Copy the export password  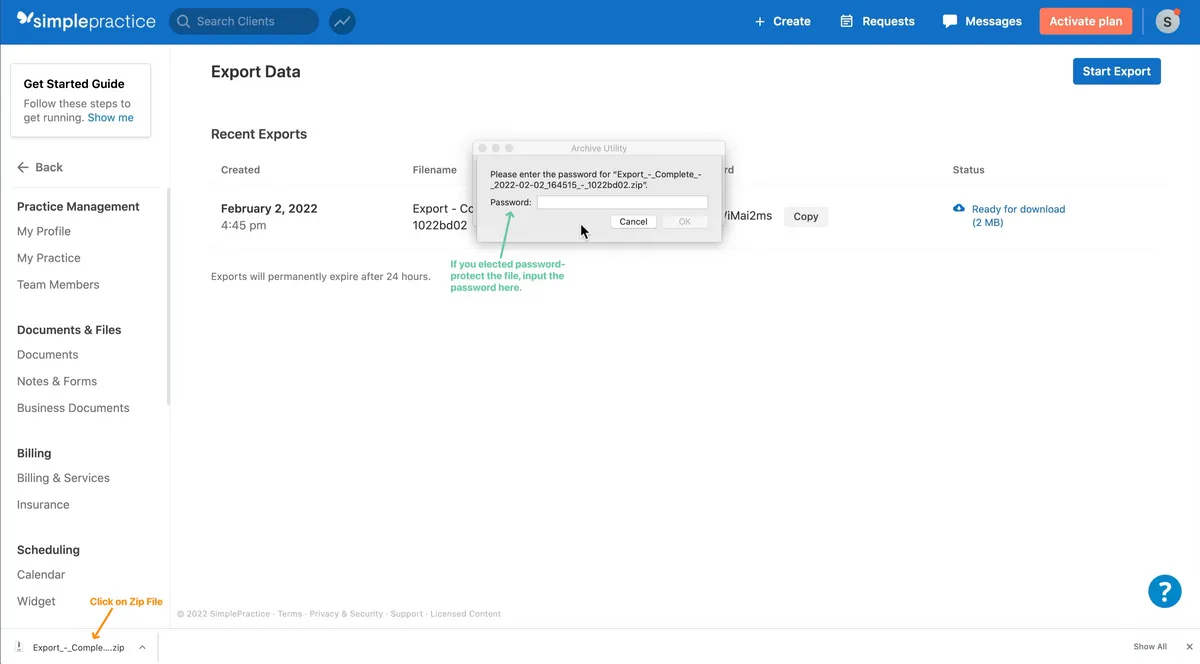[x=806, y=216]
